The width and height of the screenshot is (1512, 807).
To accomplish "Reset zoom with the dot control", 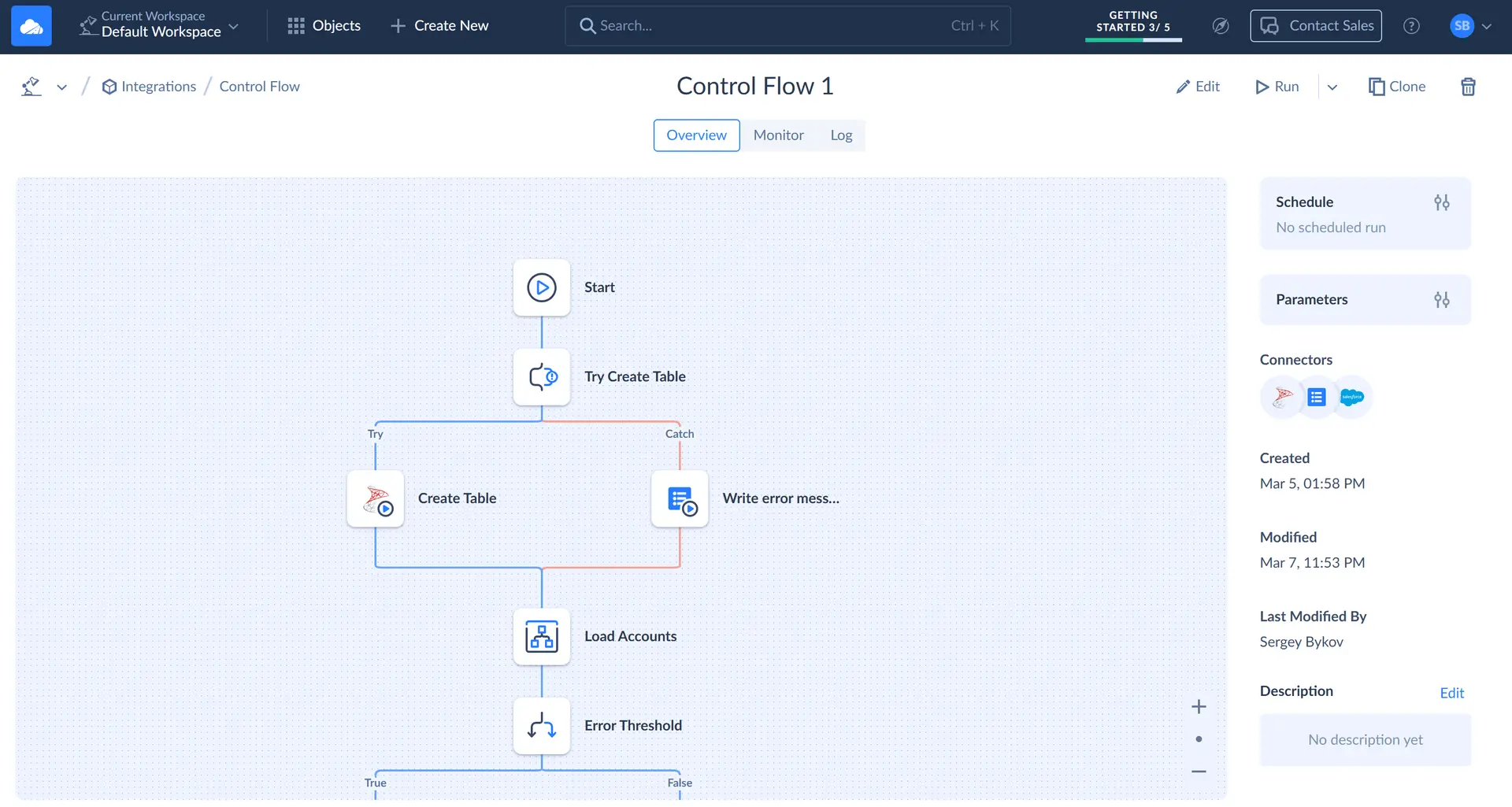I will tap(1199, 739).
